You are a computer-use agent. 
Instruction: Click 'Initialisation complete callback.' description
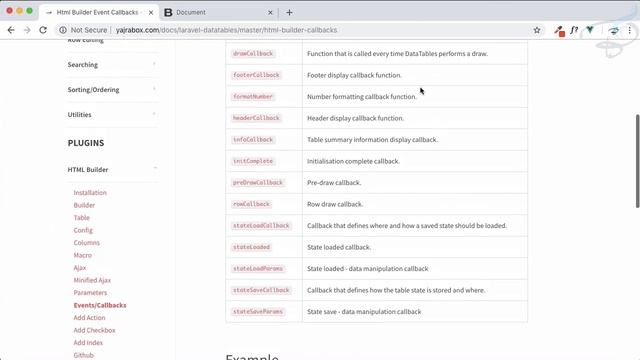click(x=353, y=161)
